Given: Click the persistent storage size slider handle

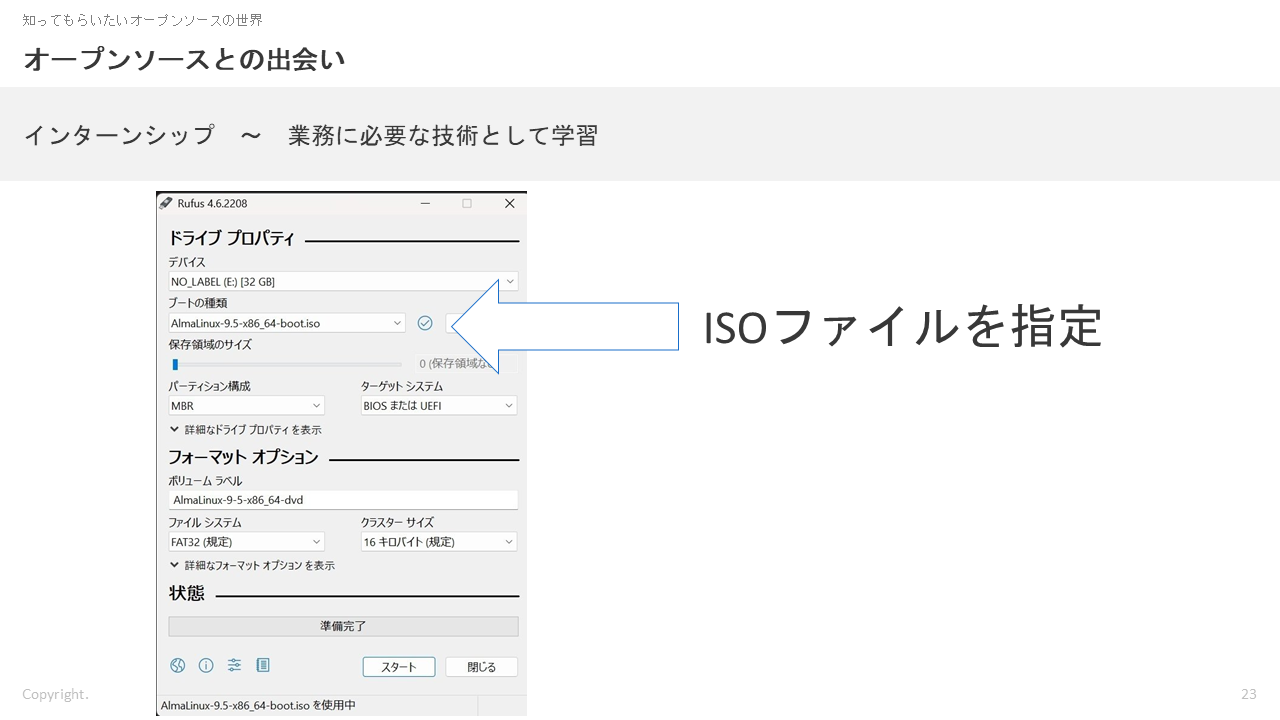Looking at the screenshot, I should [175, 365].
